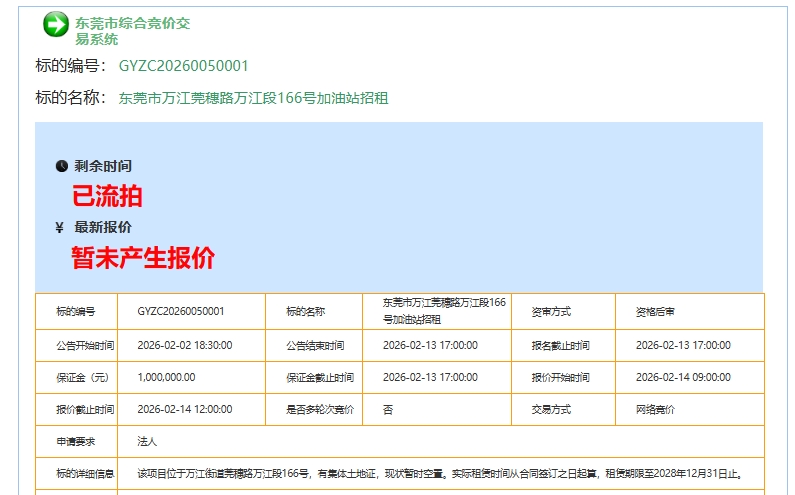
Task: Open the 东莞市综合竞价交易系统 title link
Action: pos(132,30)
